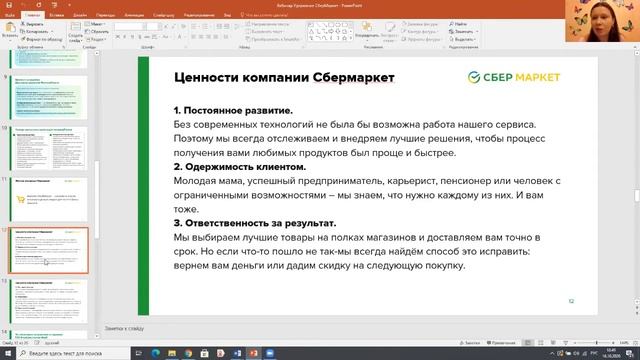
Task: Switch to the Вставка ribbon tab
Action: (56, 15)
